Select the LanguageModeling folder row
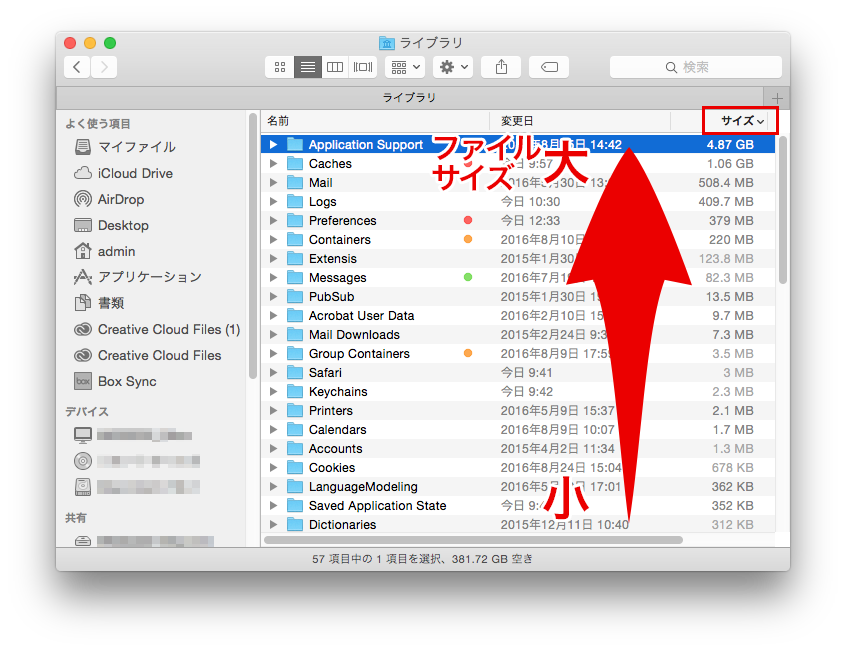This screenshot has height=651, width=846. [x=518, y=486]
